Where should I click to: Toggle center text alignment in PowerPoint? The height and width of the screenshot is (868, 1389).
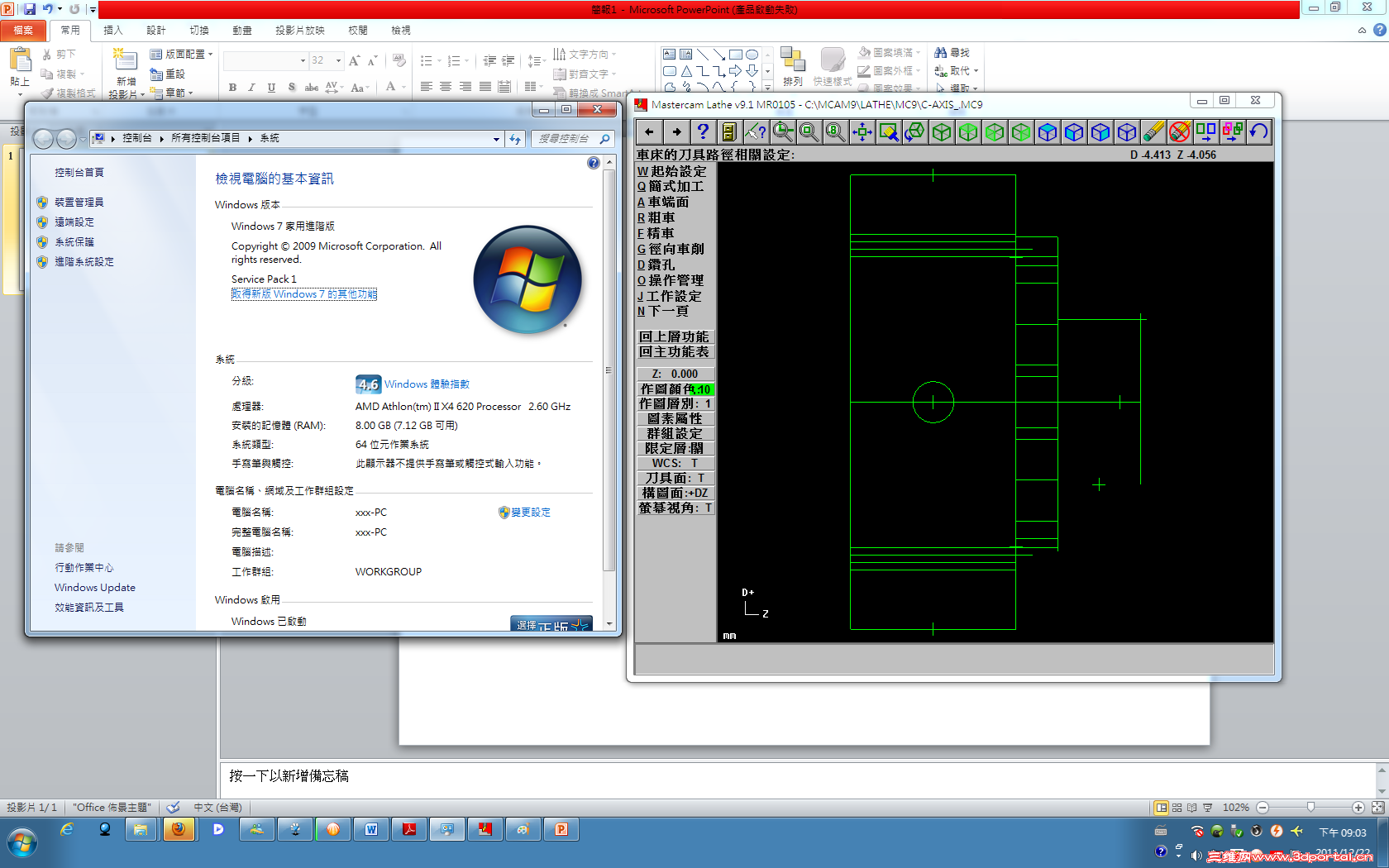pos(446,87)
